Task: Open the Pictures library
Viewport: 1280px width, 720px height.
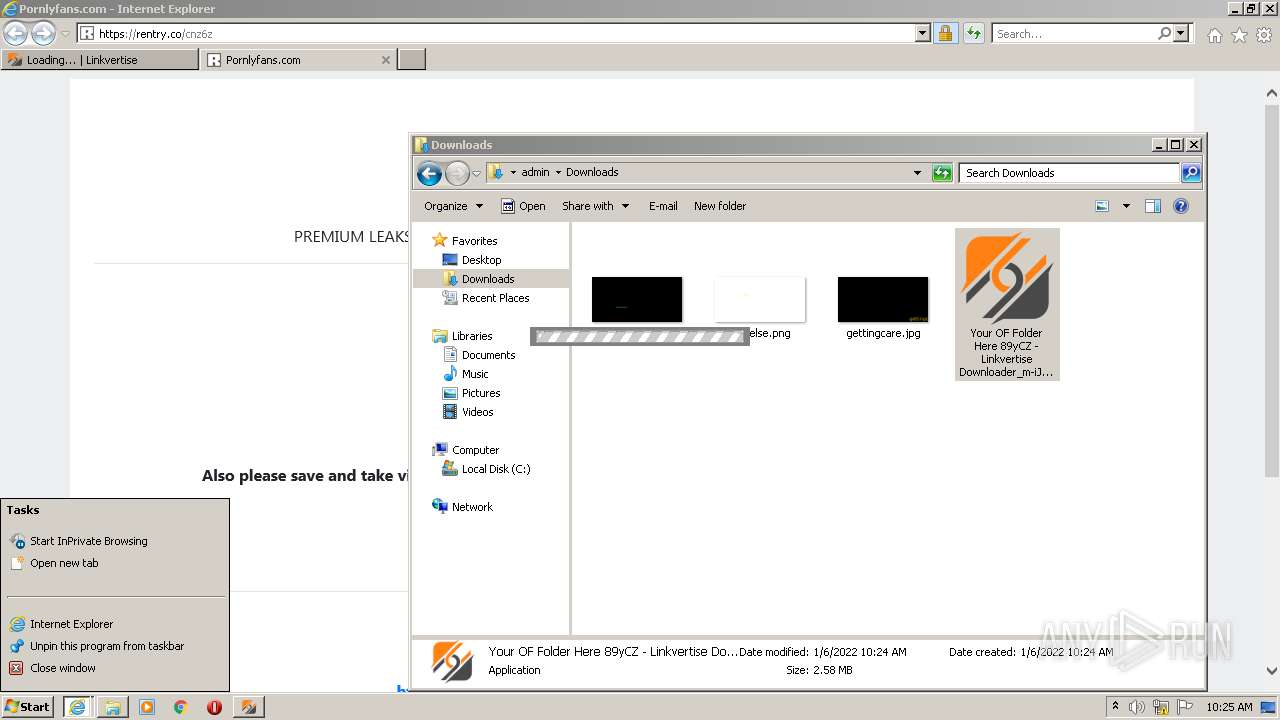Action: (480, 393)
